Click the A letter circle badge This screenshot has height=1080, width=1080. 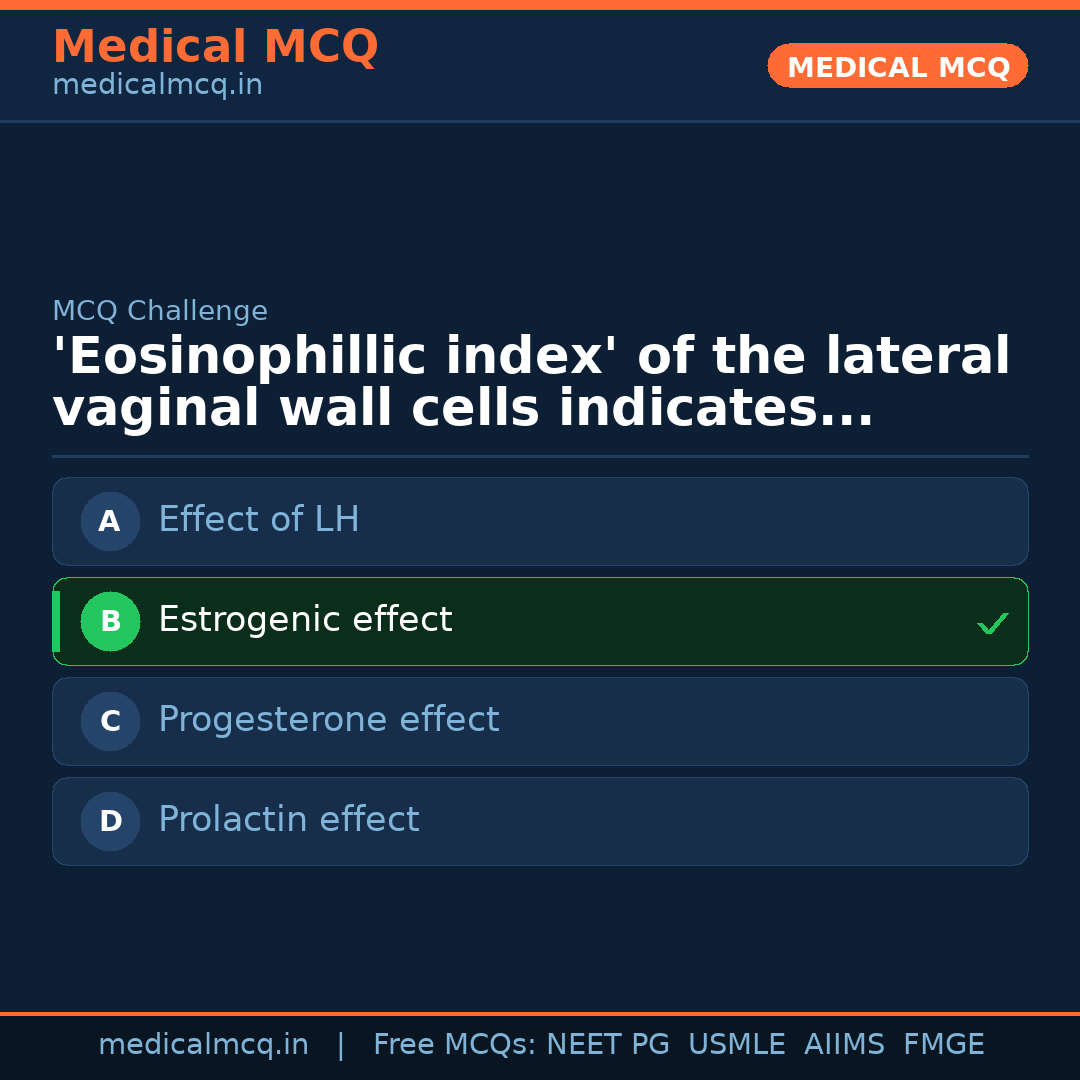click(x=110, y=521)
